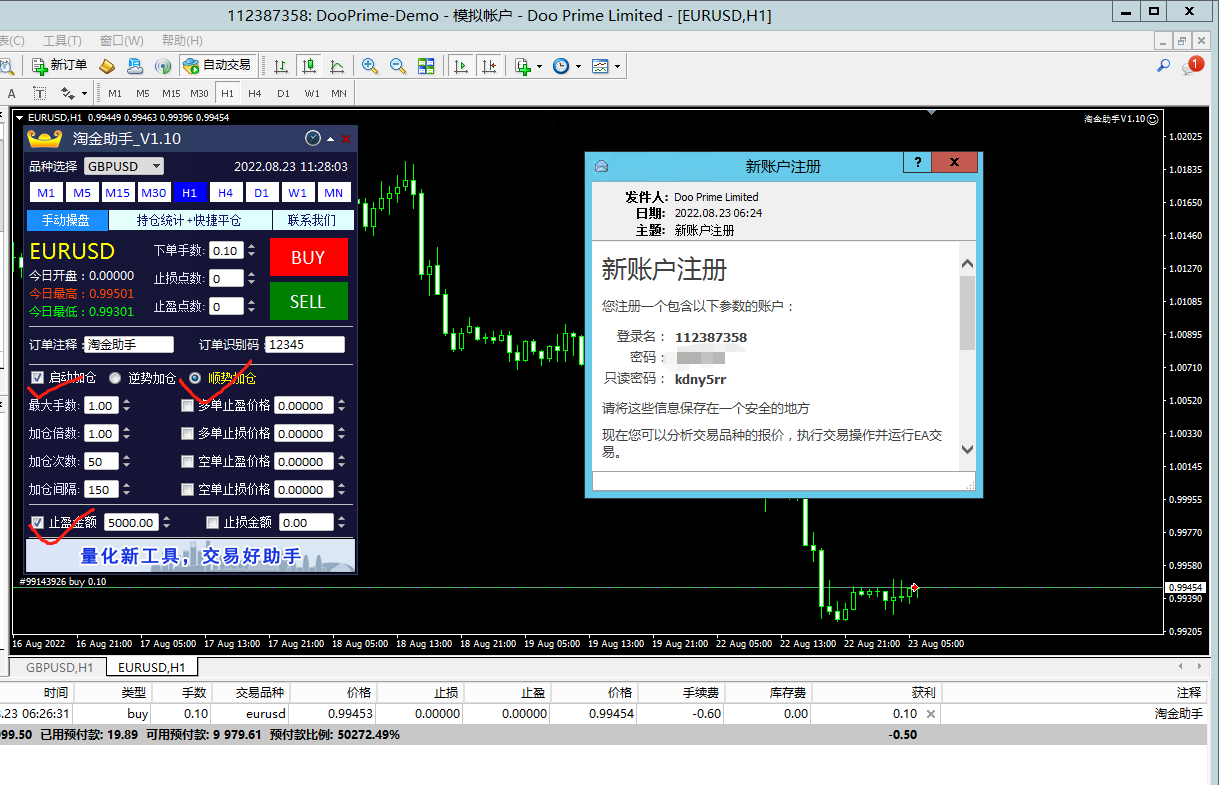The image size is (1219, 785).
Task: Toggle chart auto scroll icon
Action: pos(461,66)
